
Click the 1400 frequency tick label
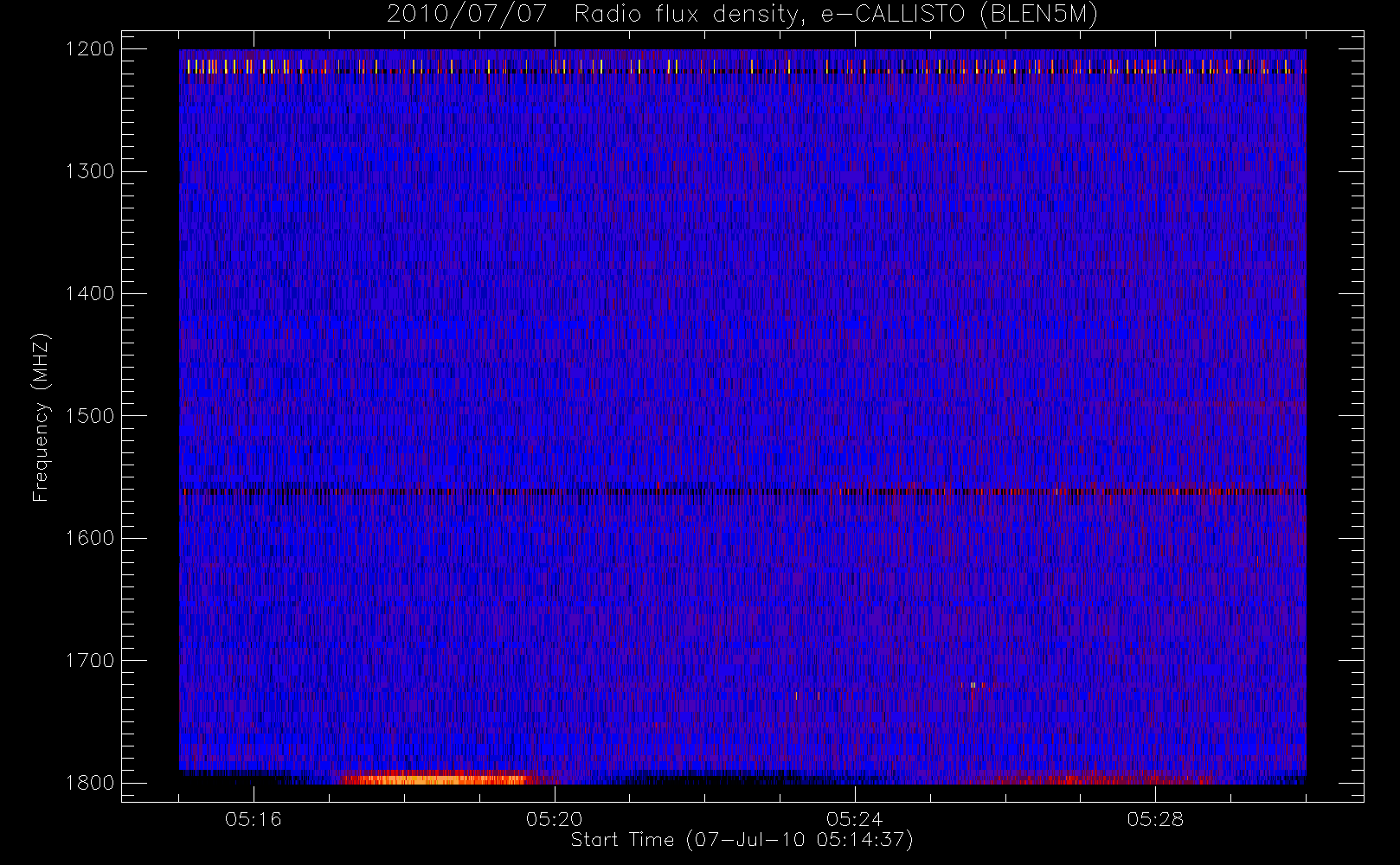pyautogui.click(x=90, y=293)
